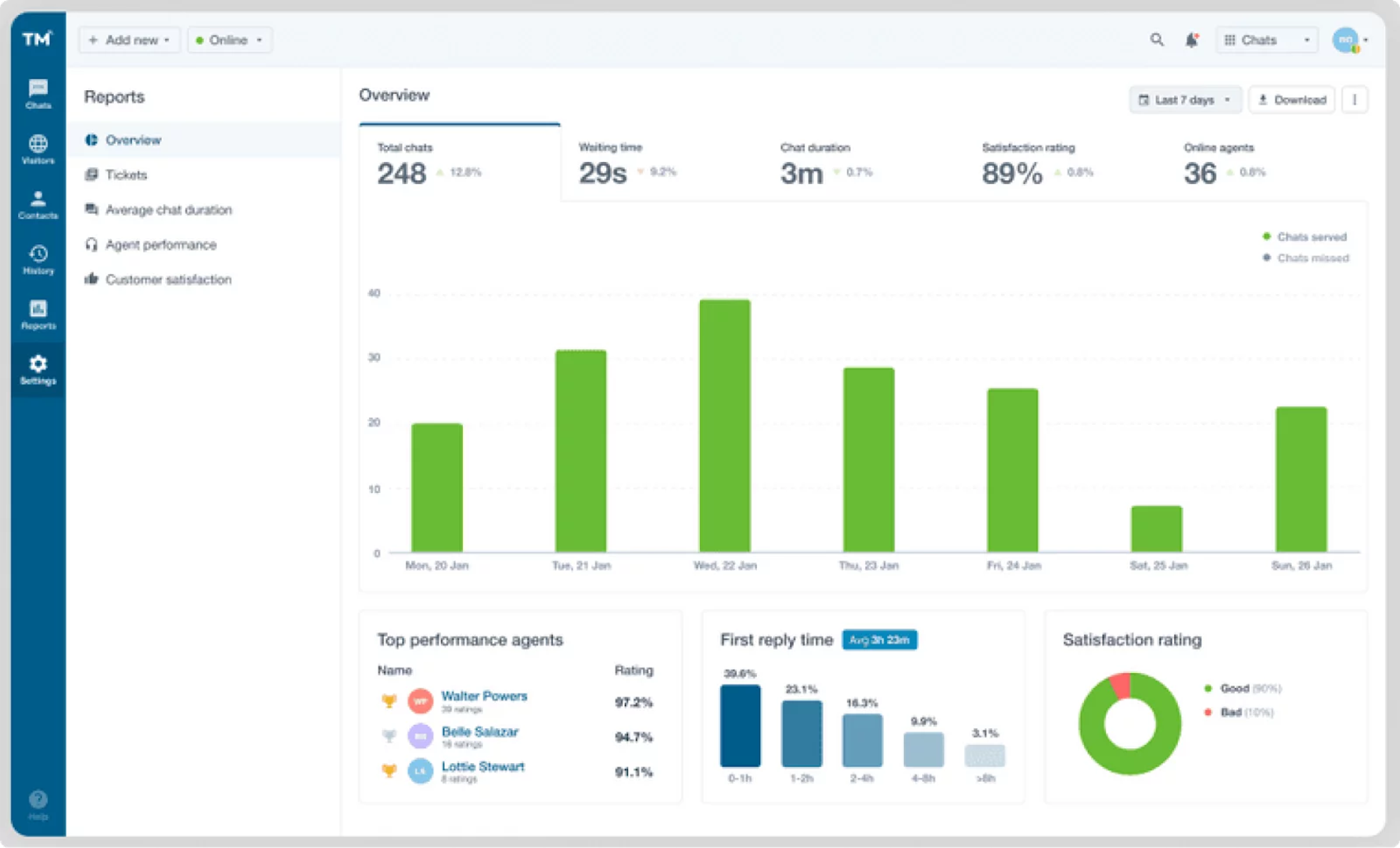Click the Download button

pos(1291,100)
